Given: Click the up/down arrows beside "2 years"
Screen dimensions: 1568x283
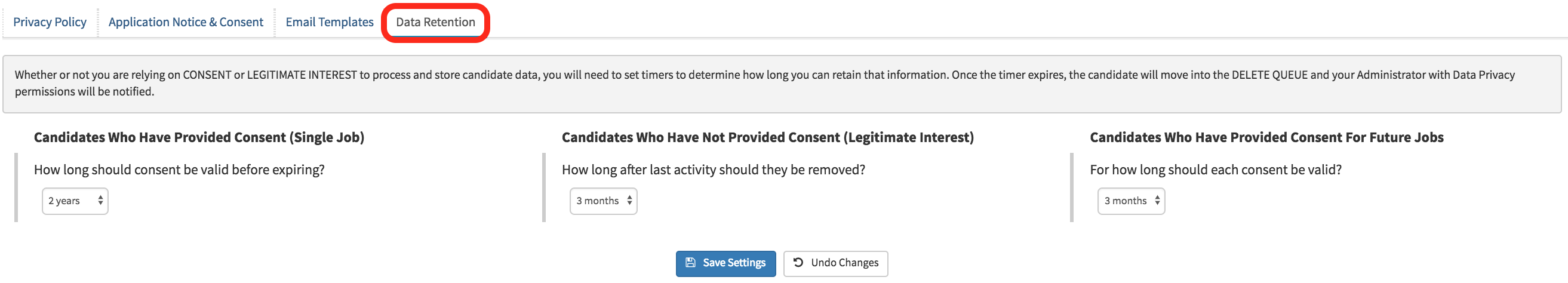Looking at the screenshot, I should tap(100, 201).
